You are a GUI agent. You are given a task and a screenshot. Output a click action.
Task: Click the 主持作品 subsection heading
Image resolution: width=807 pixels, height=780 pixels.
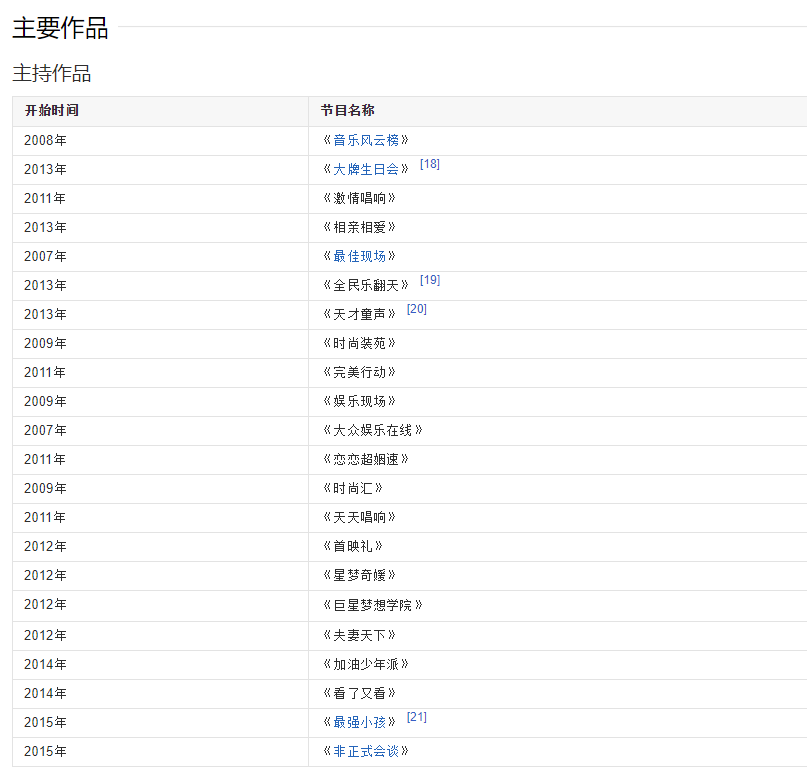[x=51, y=73]
